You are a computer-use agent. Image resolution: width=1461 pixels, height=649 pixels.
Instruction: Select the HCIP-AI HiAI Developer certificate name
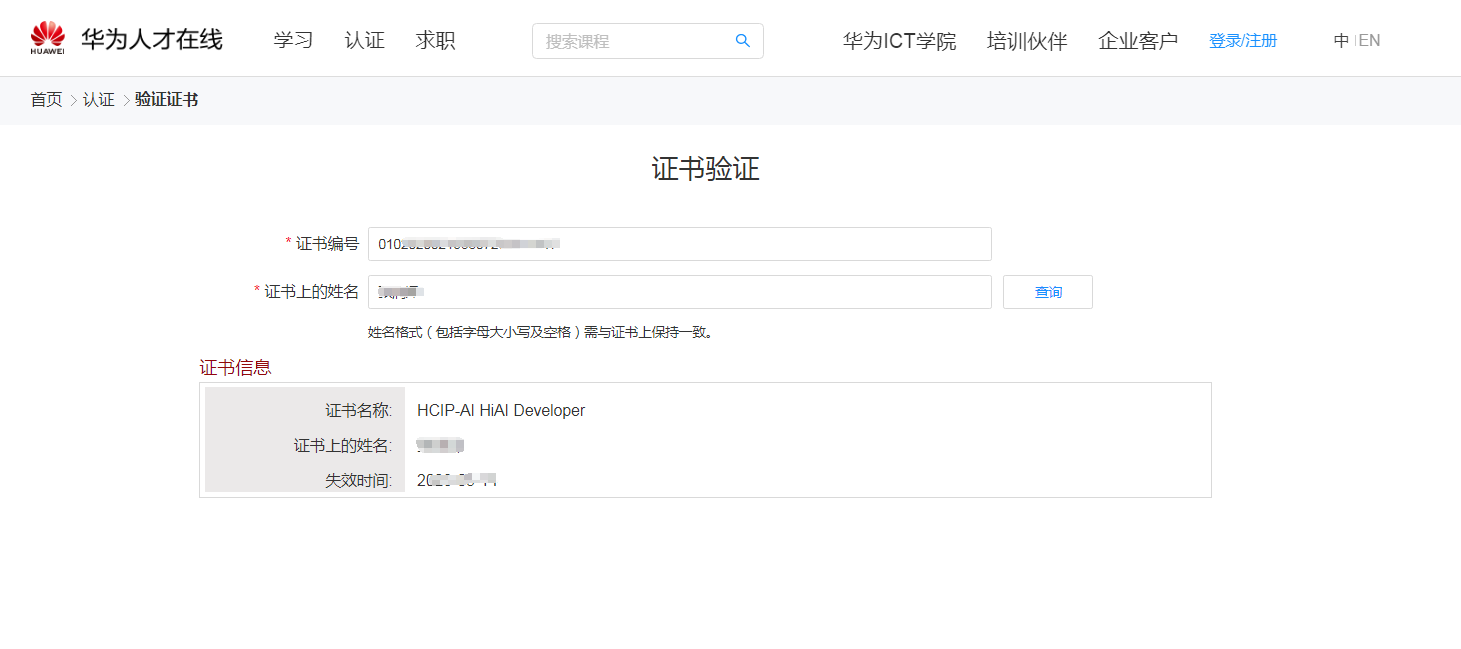tap(501, 410)
